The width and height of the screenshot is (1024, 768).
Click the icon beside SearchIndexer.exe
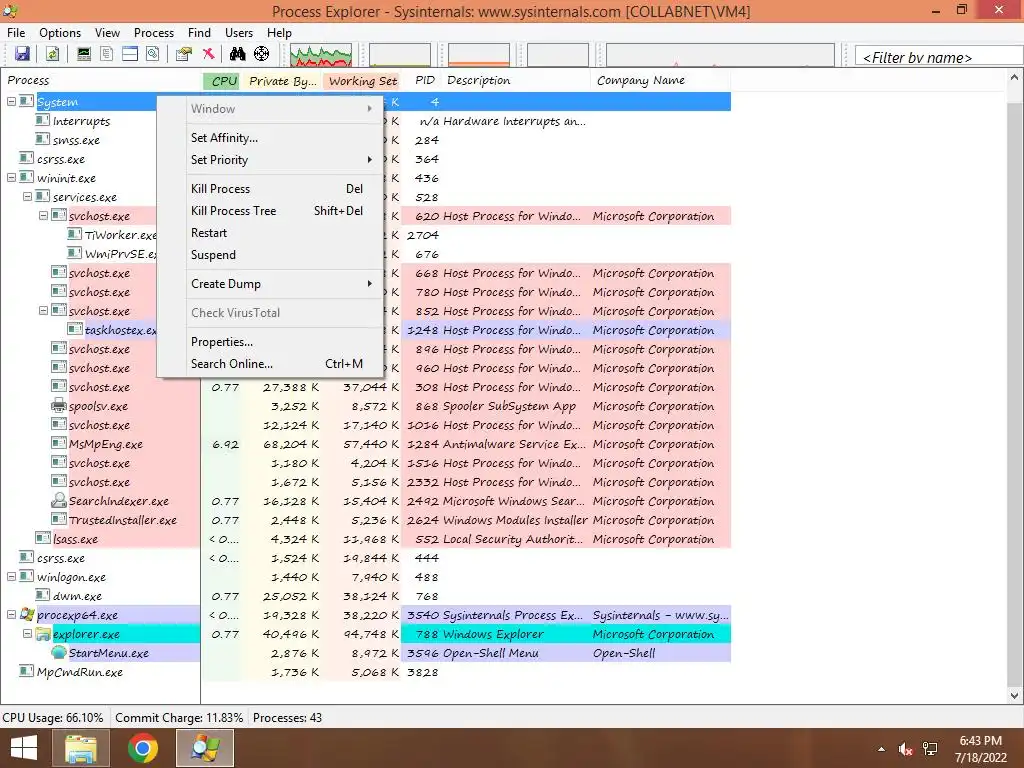[59, 501]
